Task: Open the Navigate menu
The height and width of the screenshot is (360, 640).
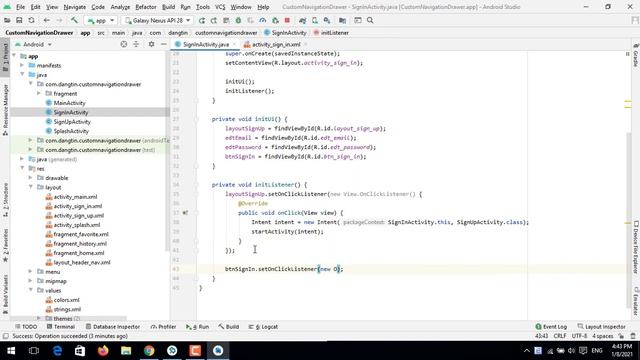Action: (x=75, y=7)
